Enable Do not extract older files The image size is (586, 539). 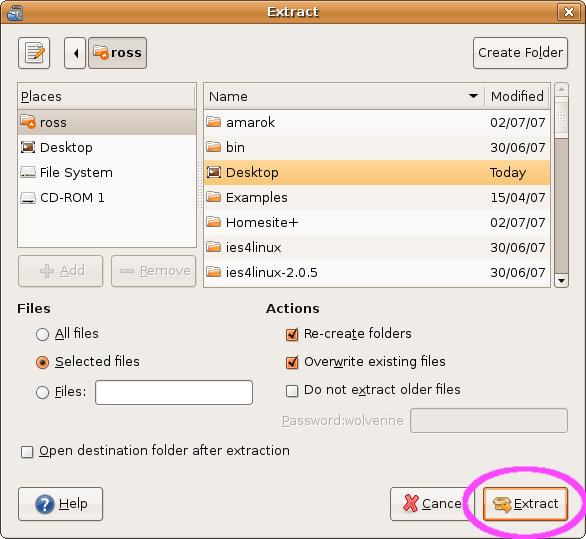292,391
